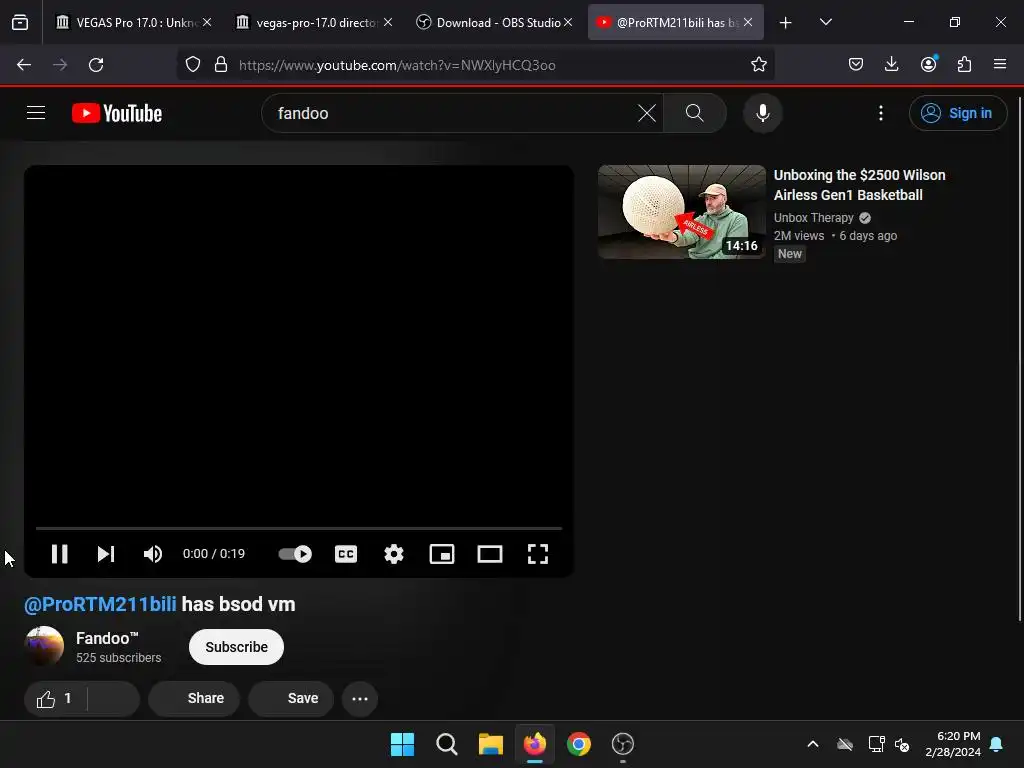Screen dimensions: 1024x768
Task: Open Windows taskbar search
Action: coord(447,744)
